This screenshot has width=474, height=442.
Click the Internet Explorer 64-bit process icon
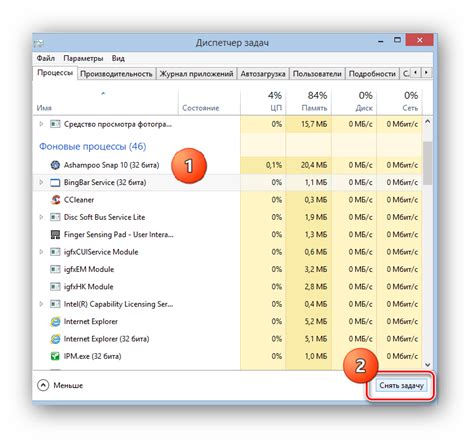pyautogui.click(x=55, y=321)
